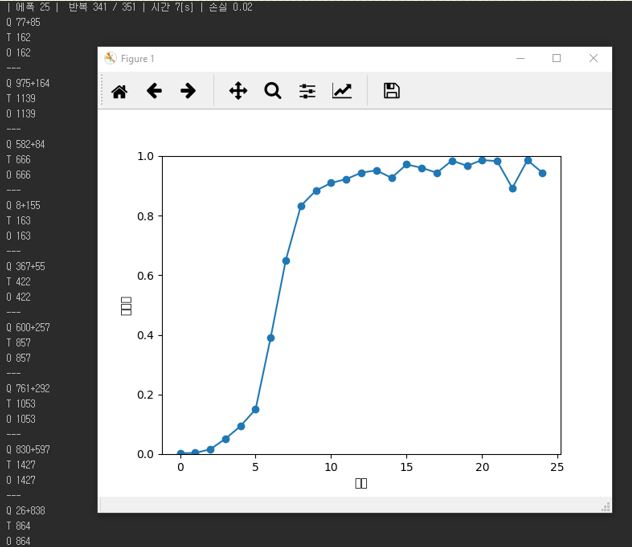The height and width of the screenshot is (547, 632).
Task: Maximize the Figure 1 window
Action: (557, 58)
